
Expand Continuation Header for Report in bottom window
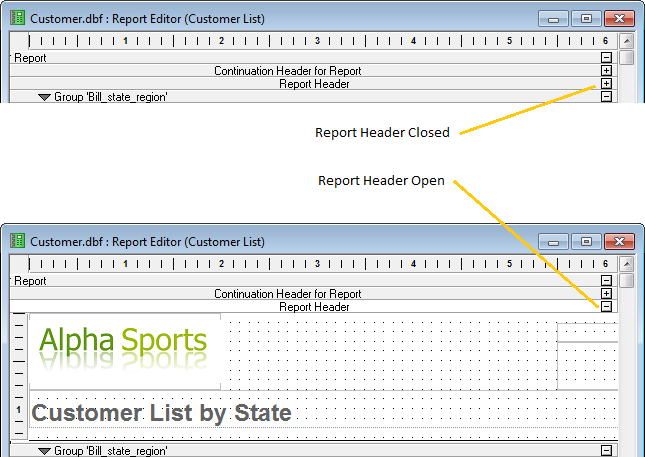pyautogui.click(x=606, y=294)
